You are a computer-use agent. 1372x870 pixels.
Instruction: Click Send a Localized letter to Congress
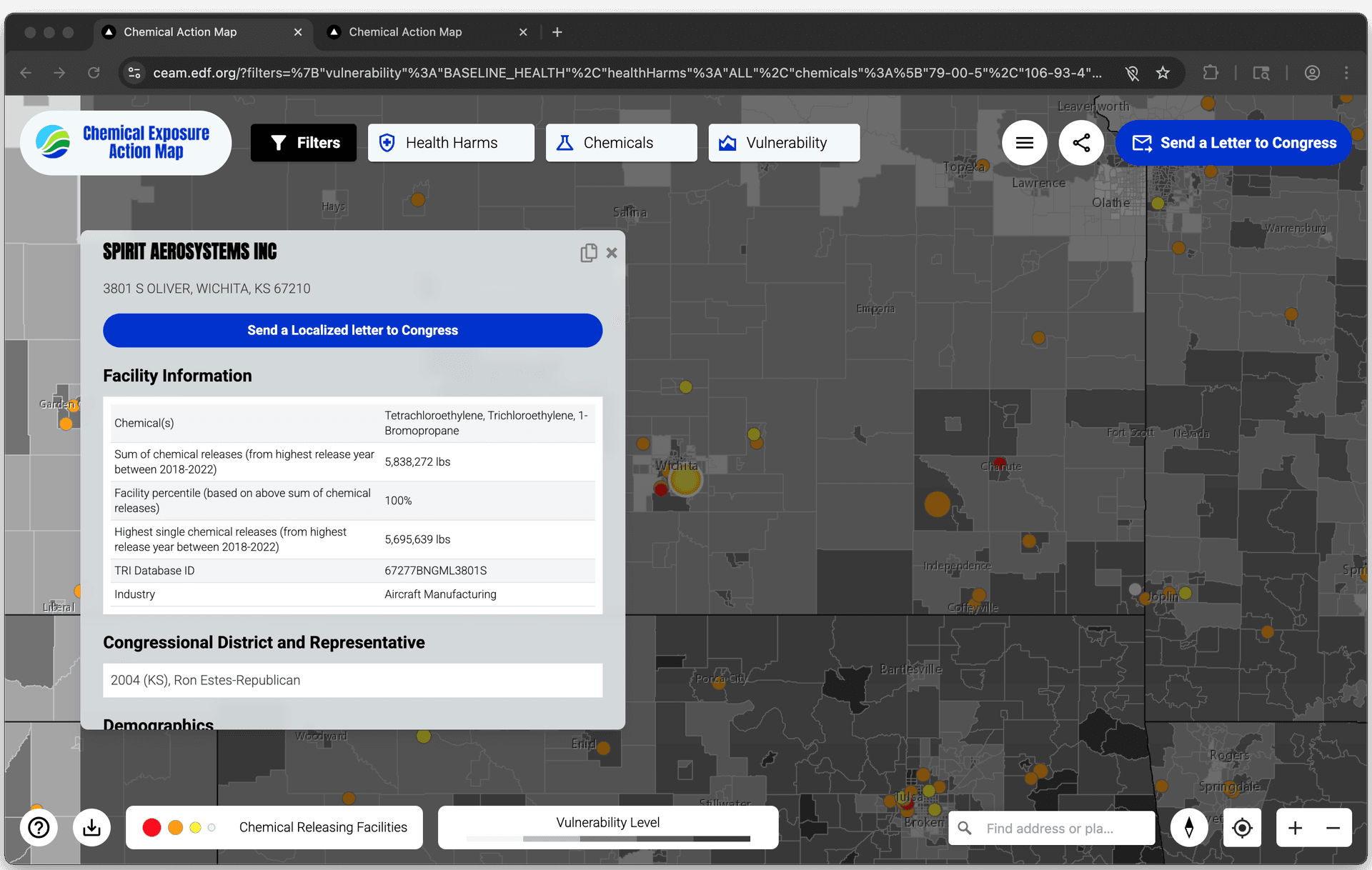(352, 330)
